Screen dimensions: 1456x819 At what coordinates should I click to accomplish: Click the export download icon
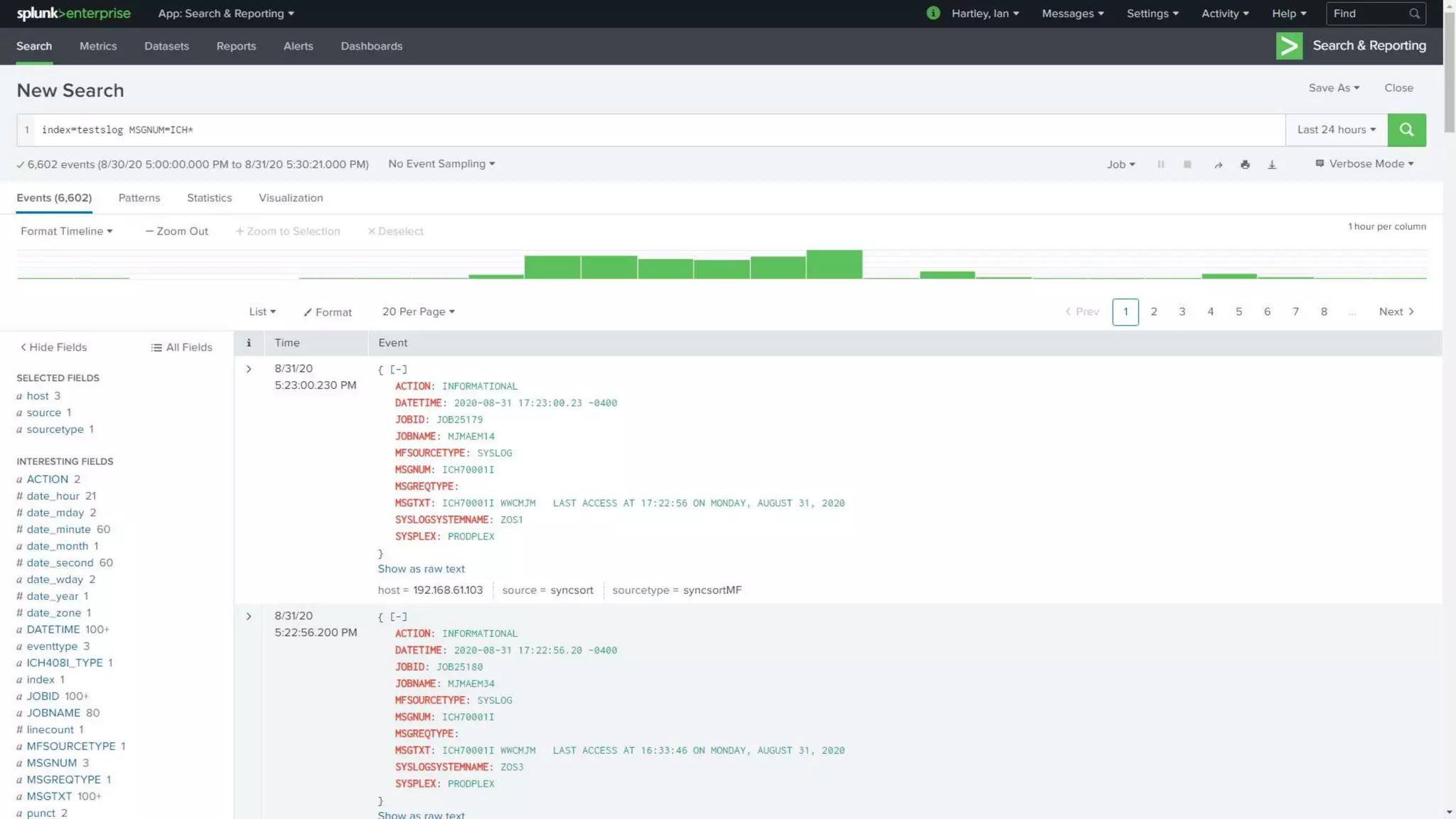click(x=1272, y=164)
